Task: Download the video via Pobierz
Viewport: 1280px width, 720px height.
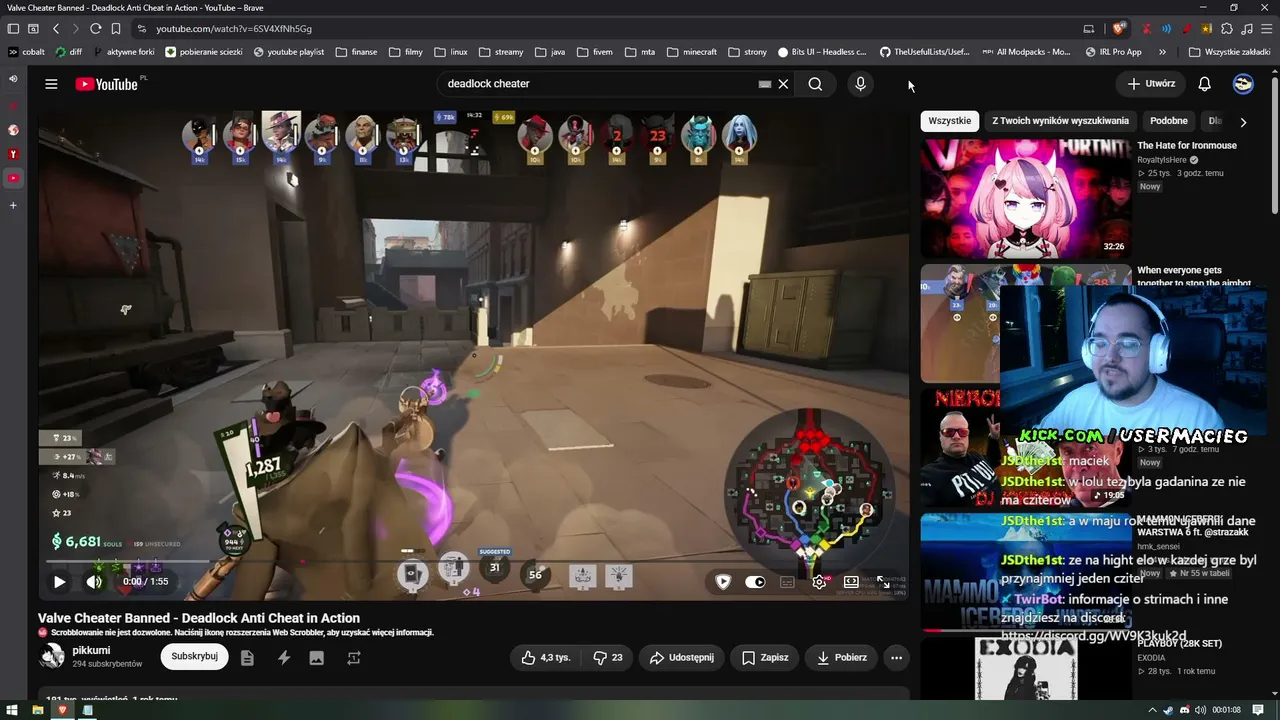Action: pyautogui.click(x=842, y=657)
